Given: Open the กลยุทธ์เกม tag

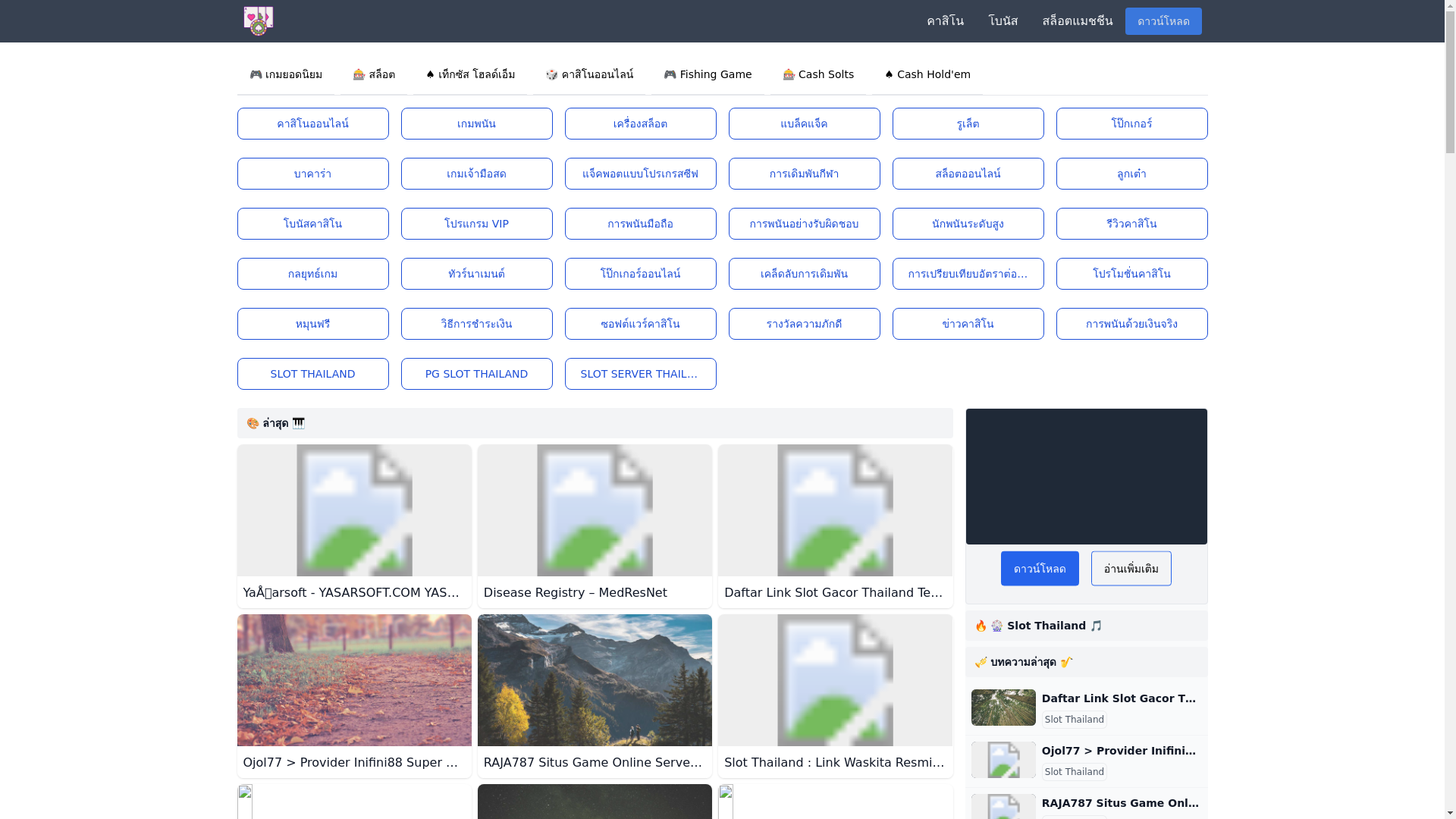Looking at the screenshot, I should (x=313, y=274).
